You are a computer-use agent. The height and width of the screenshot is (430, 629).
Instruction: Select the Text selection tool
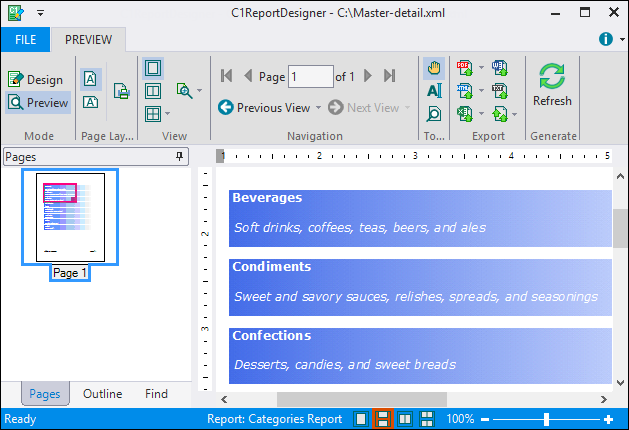[x=434, y=91]
